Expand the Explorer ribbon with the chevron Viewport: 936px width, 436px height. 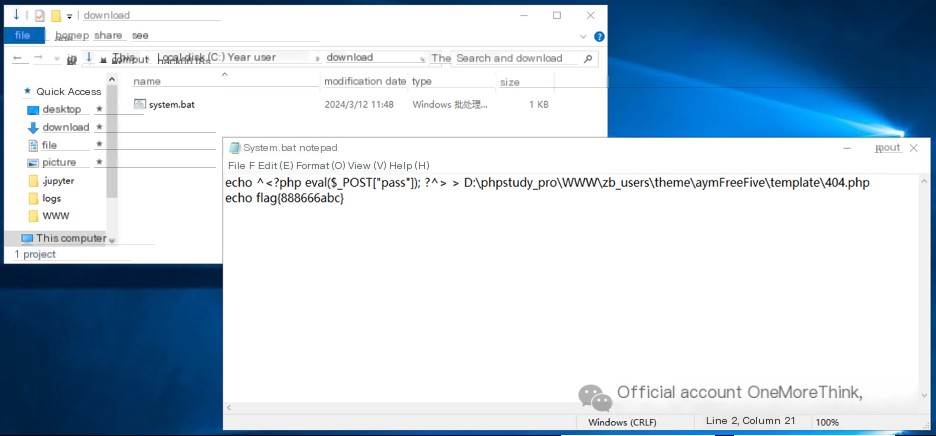coord(583,36)
